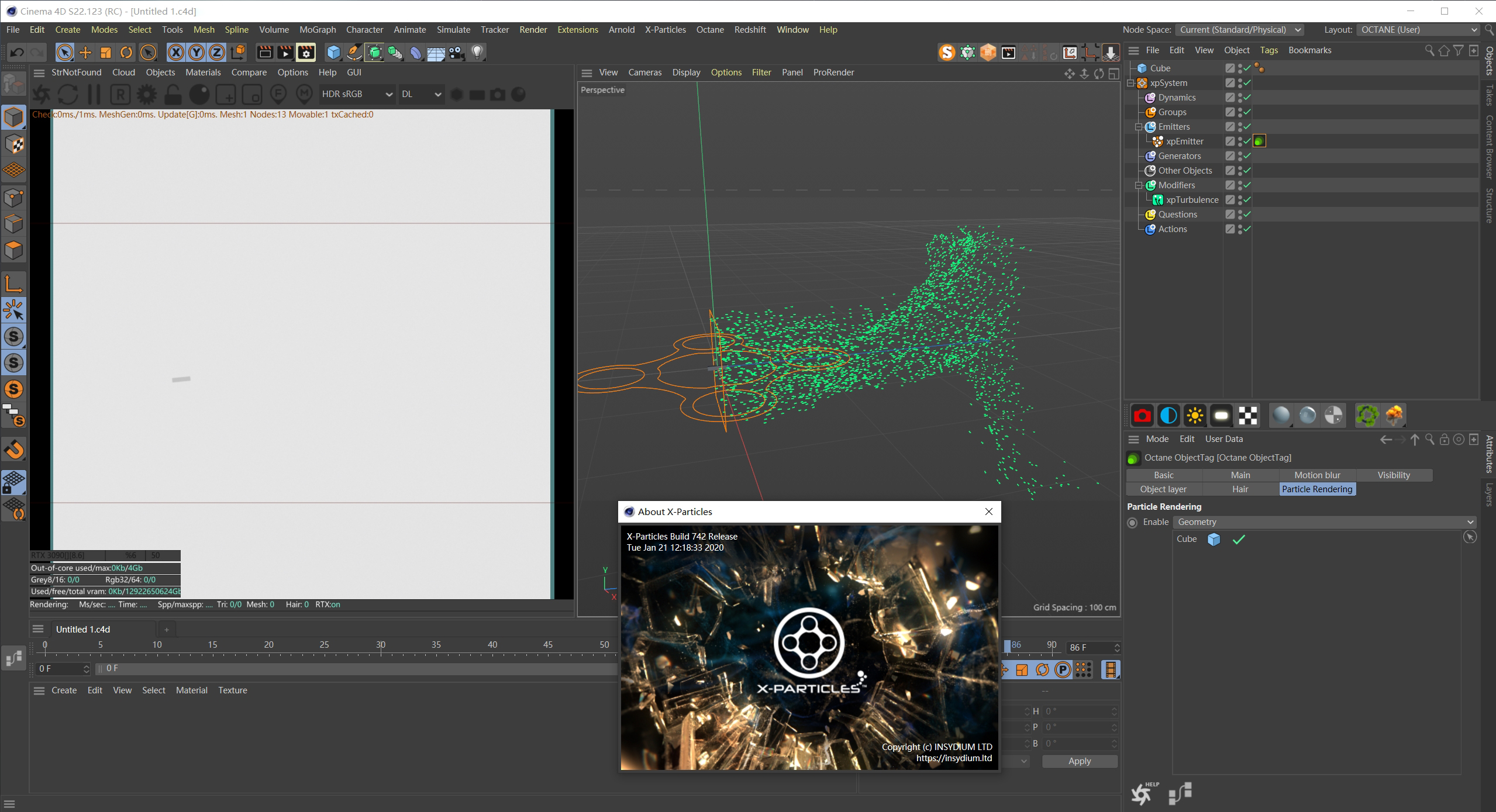Toggle Enable radio in Particle Rendering
Image resolution: width=1496 pixels, height=812 pixels.
tap(1133, 523)
